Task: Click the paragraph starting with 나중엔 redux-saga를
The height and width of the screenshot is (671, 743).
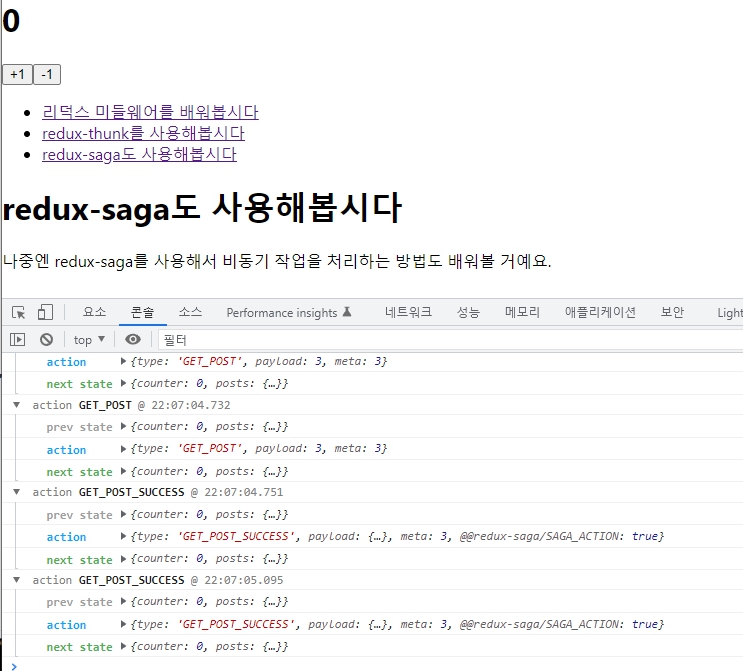Action: pos(277,261)
